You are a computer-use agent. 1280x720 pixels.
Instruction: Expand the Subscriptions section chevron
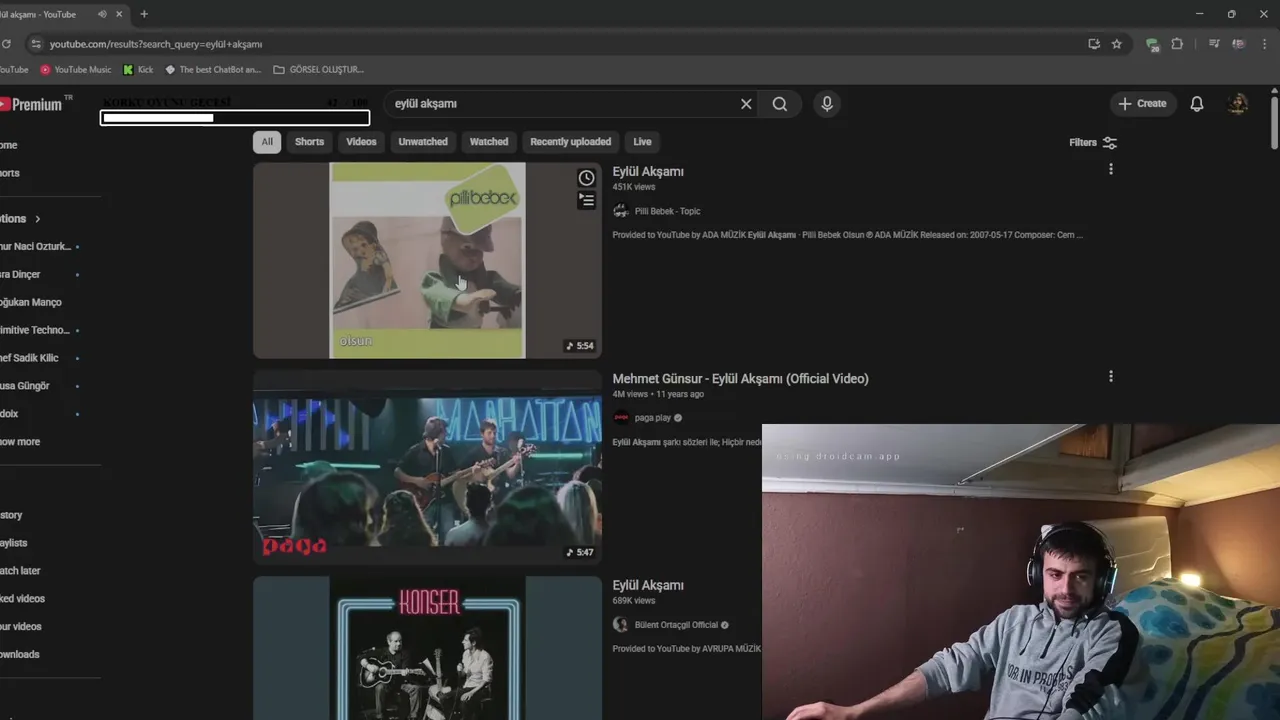click(x=38, y=219)
